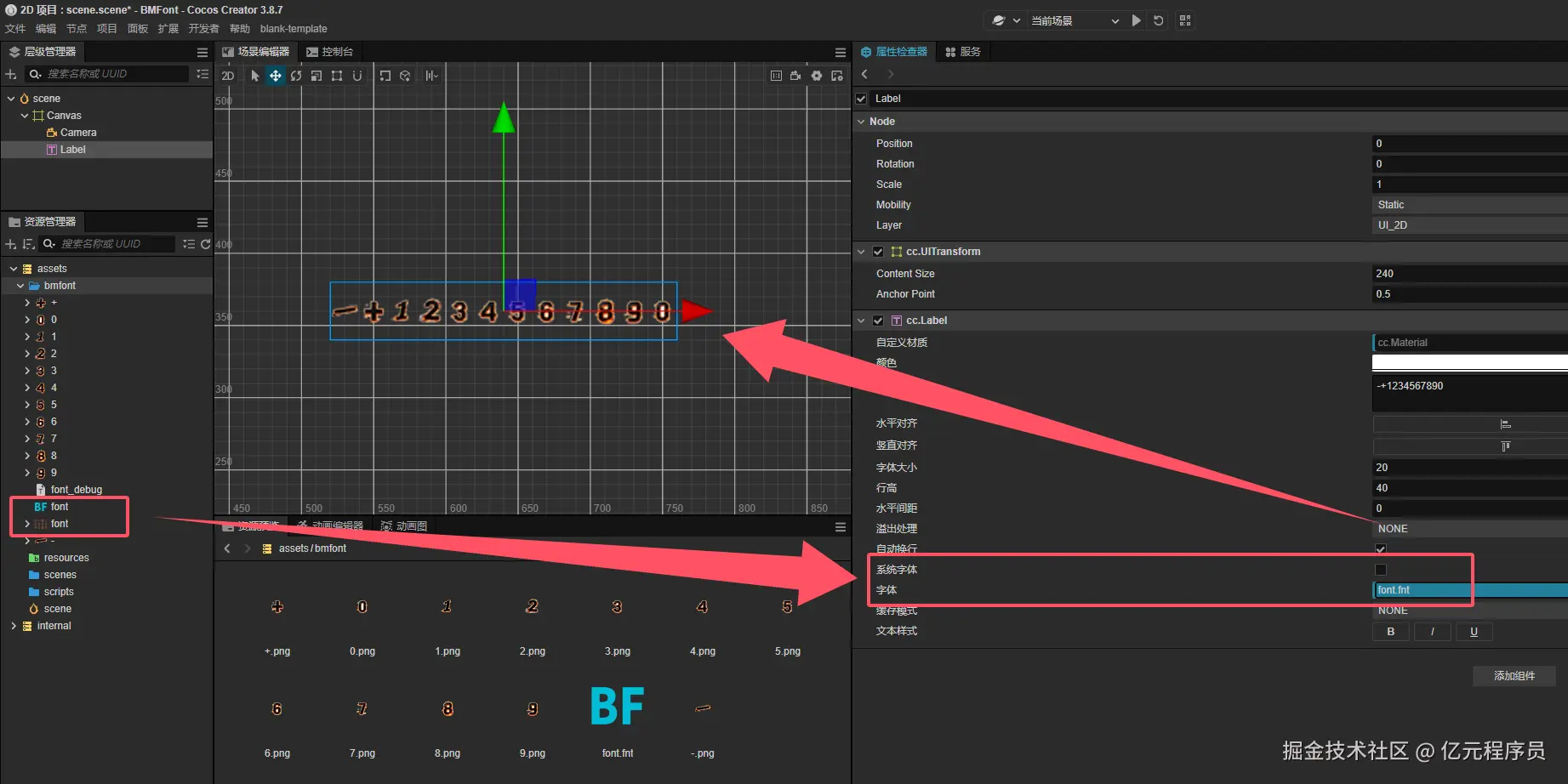Open the QR code preview icon
The width and height of the screenshot is (1568, 784).
coord(1185,20)
